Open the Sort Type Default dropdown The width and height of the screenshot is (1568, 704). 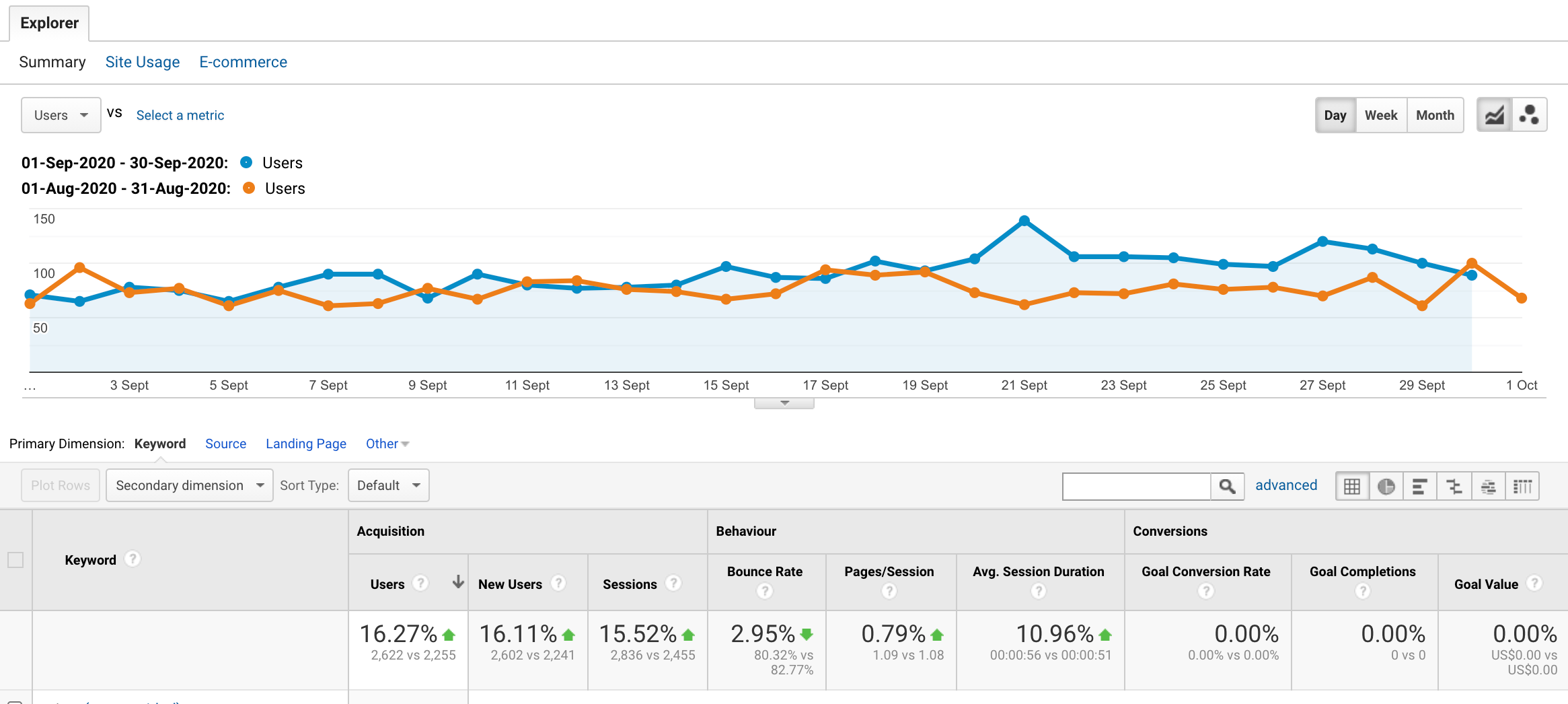pos(389,485)
